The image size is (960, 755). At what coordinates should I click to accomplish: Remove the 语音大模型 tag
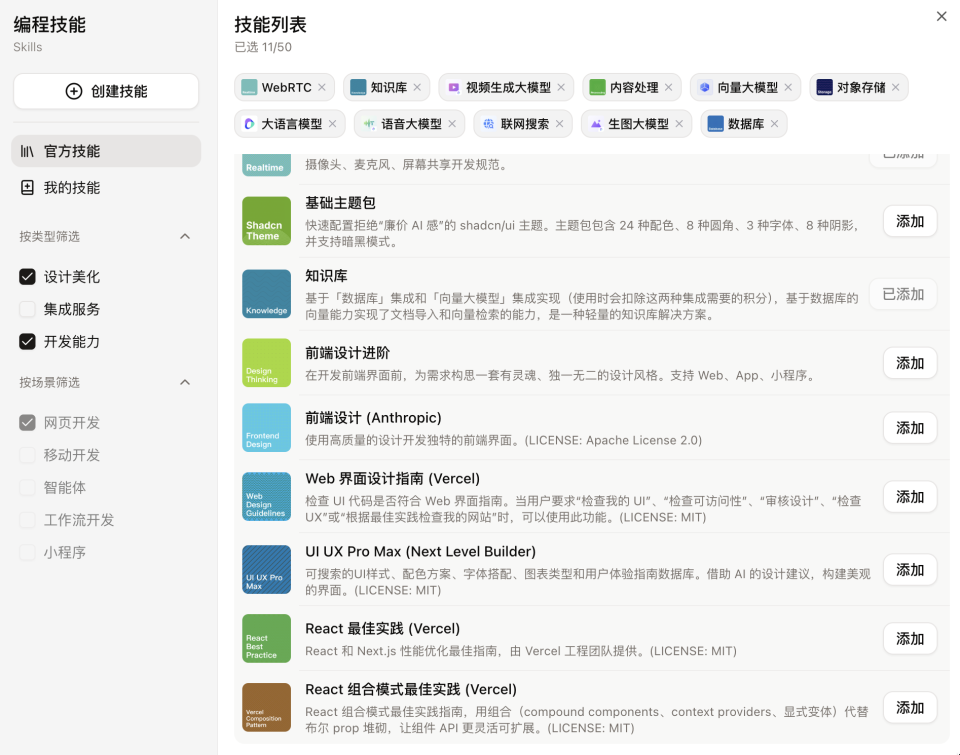(452, 124)
